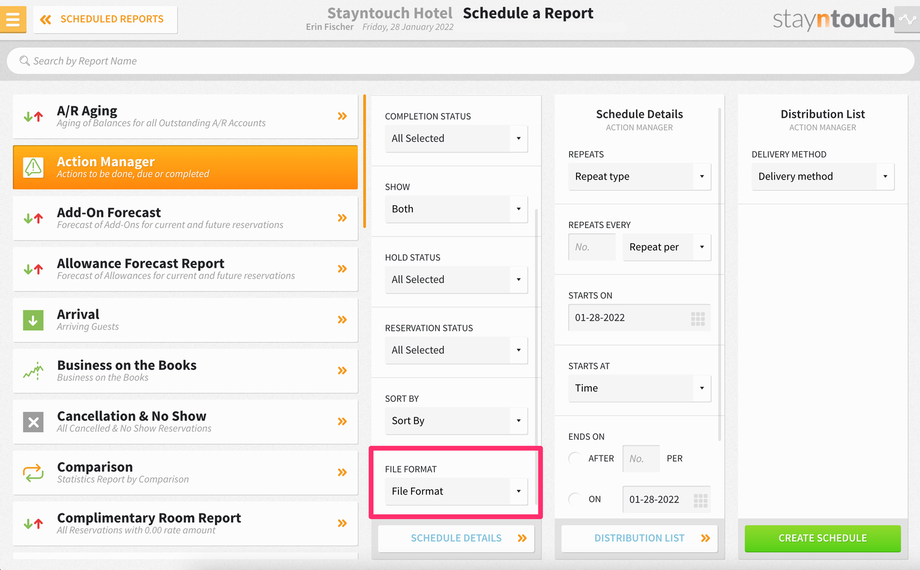Click the staytouch logo
This screenshot has width=920, height=570.
[833, 19]
